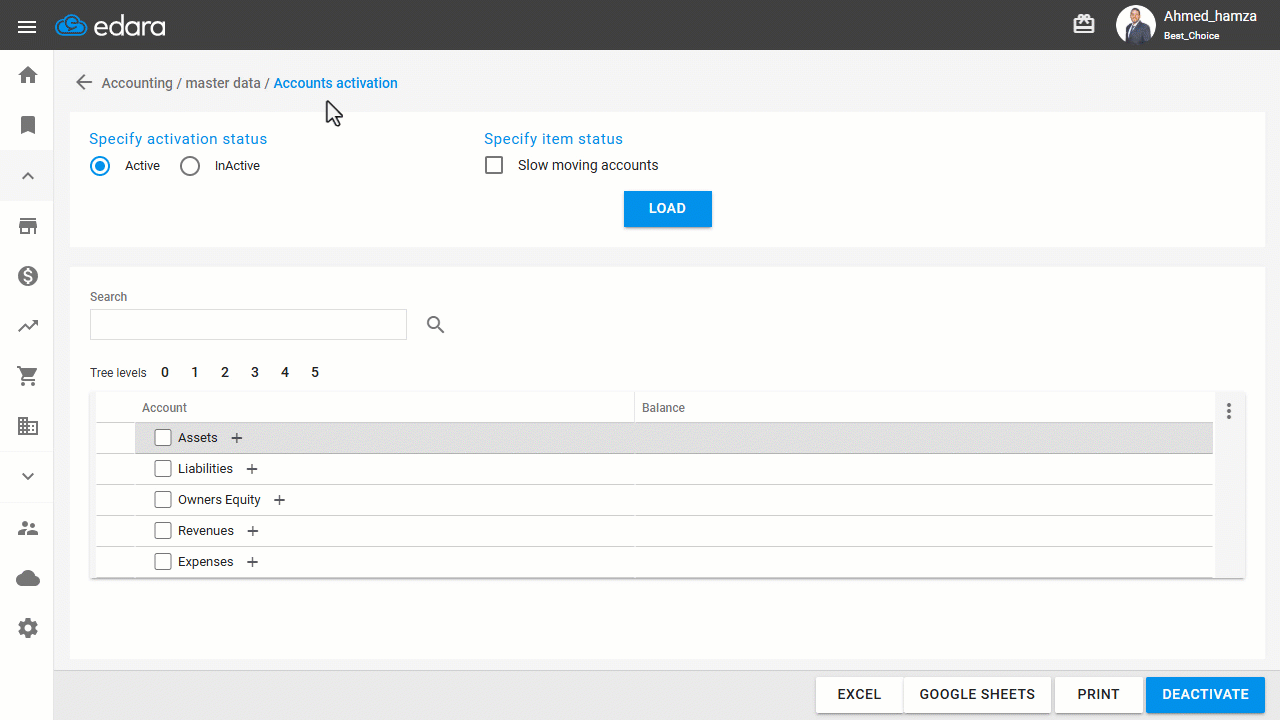1280x720 pixels.
Task: Click into the Search input field
Action: tap(248, 324)
